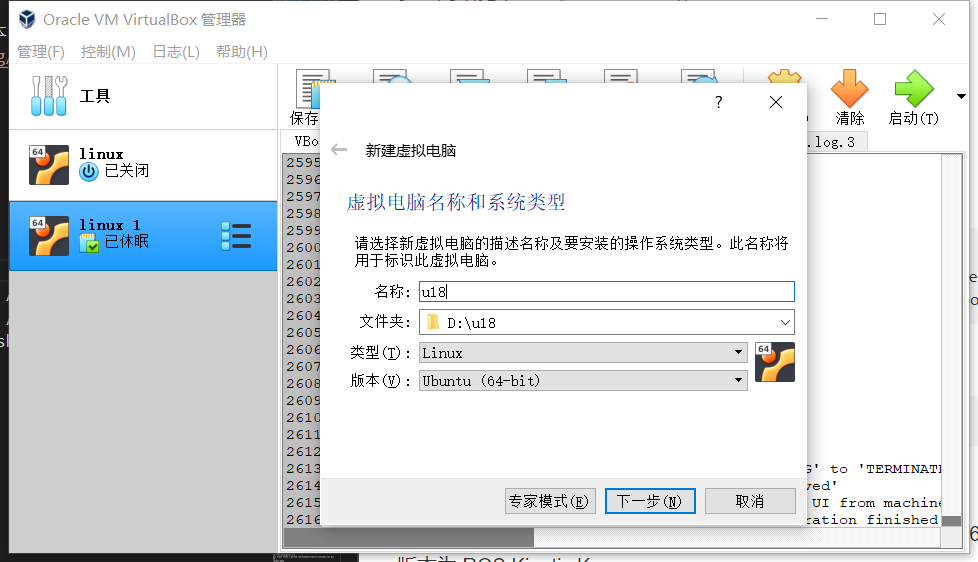Screen dimensions: 978x562
Task: Open the 'linux 1' VM list-menu icon
Action: pos(236,236)
